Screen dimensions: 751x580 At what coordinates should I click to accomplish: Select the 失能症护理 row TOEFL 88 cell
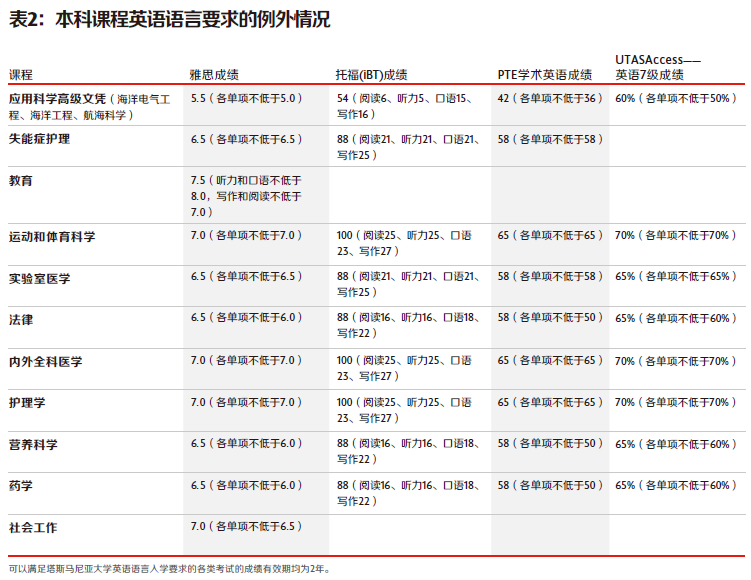(x=408, y=147)
